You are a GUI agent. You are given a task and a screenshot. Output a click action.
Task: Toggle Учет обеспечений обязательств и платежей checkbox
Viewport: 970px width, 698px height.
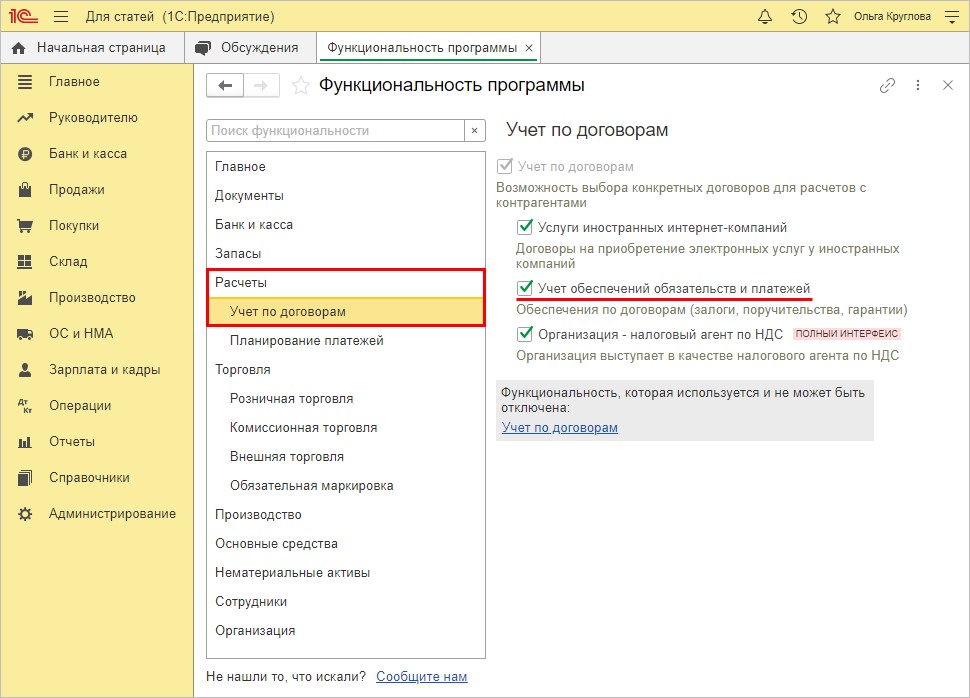[x=525, y=288]
